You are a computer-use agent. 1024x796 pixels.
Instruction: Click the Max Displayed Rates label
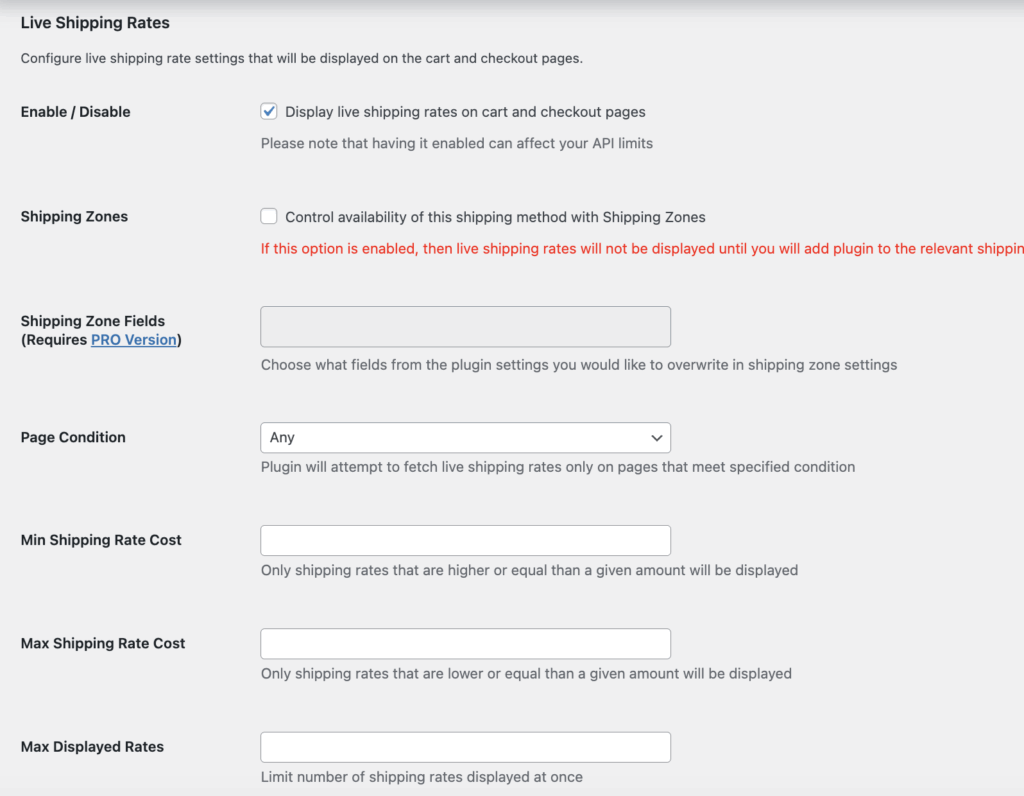(92, 747)
